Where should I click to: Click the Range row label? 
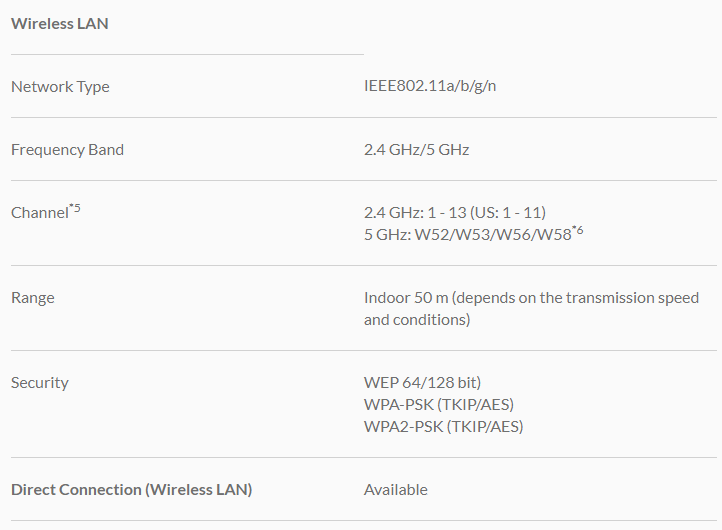[32, 298]
